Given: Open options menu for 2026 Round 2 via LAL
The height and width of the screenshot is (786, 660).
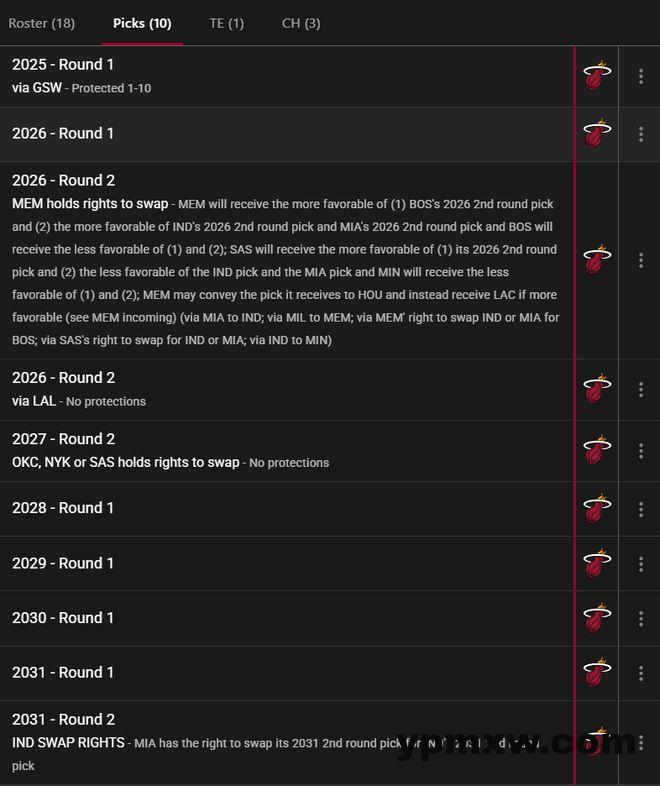Looking at the screenshot, I should pos(640,389).
